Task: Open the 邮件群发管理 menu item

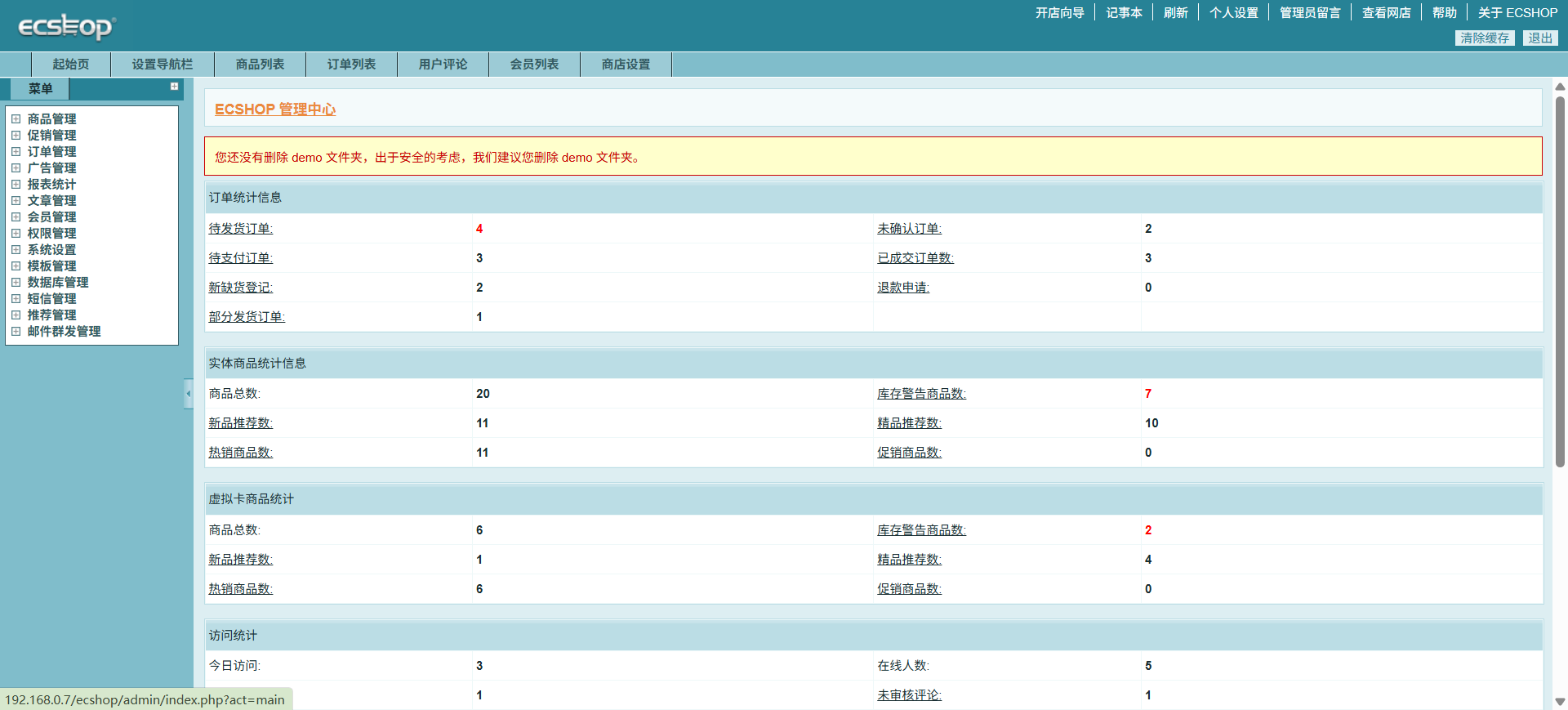Action: (x=65, y=332)
